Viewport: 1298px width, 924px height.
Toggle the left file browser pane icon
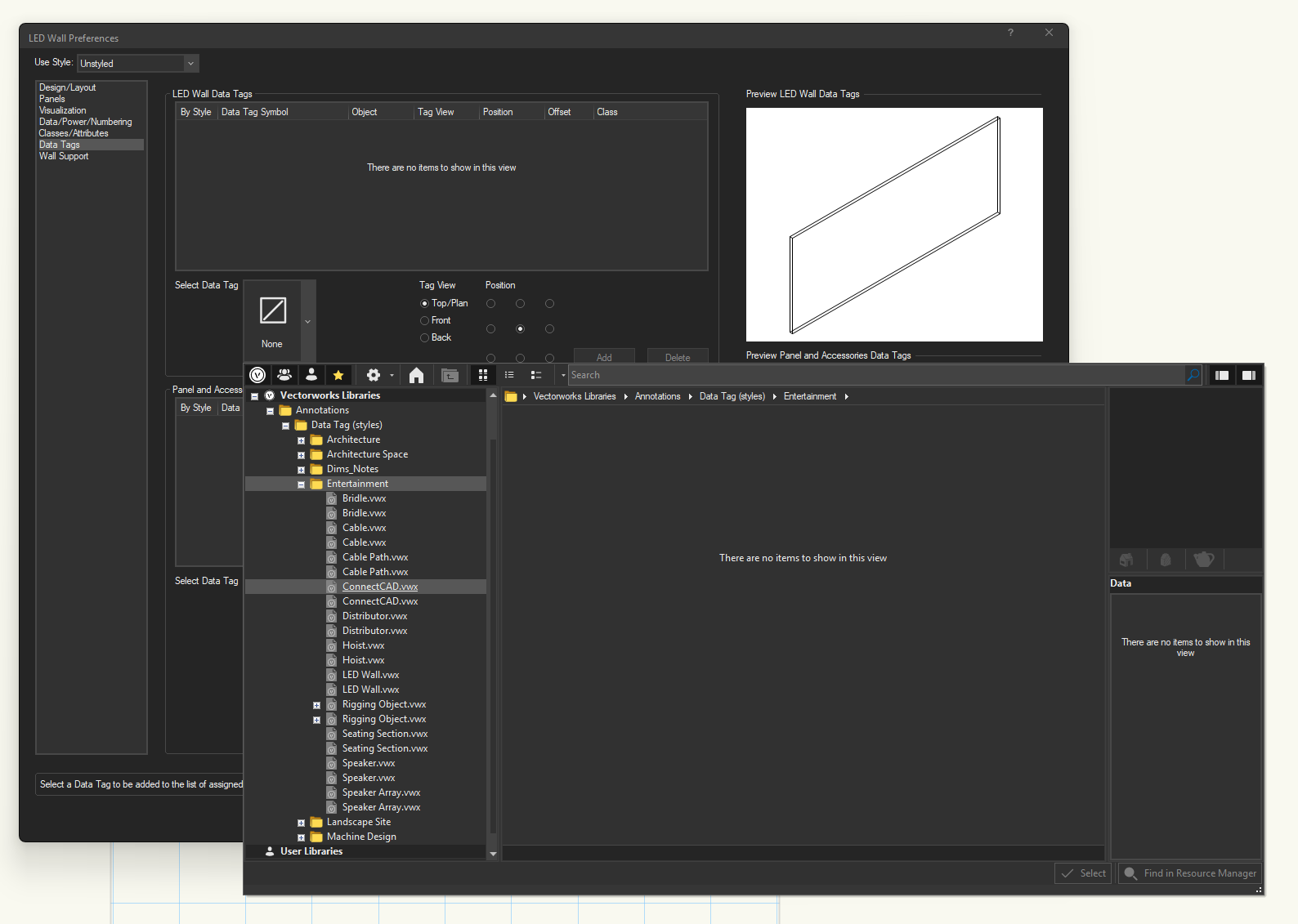pos(1222,375)
